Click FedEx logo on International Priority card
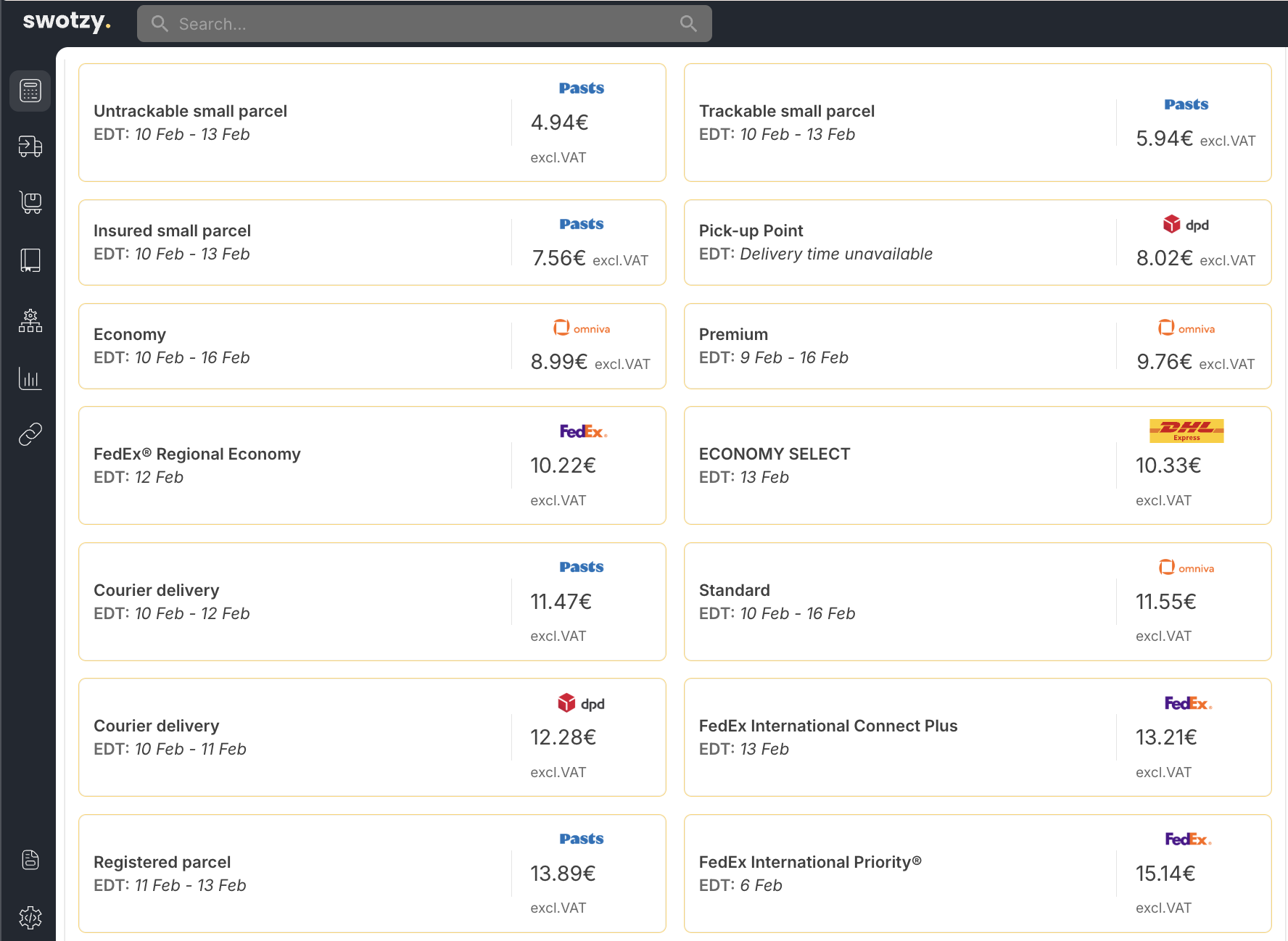 1188,839
